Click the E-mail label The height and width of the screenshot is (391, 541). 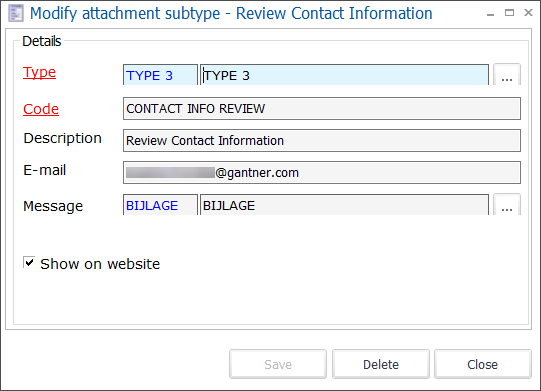[x=45, y=170]
